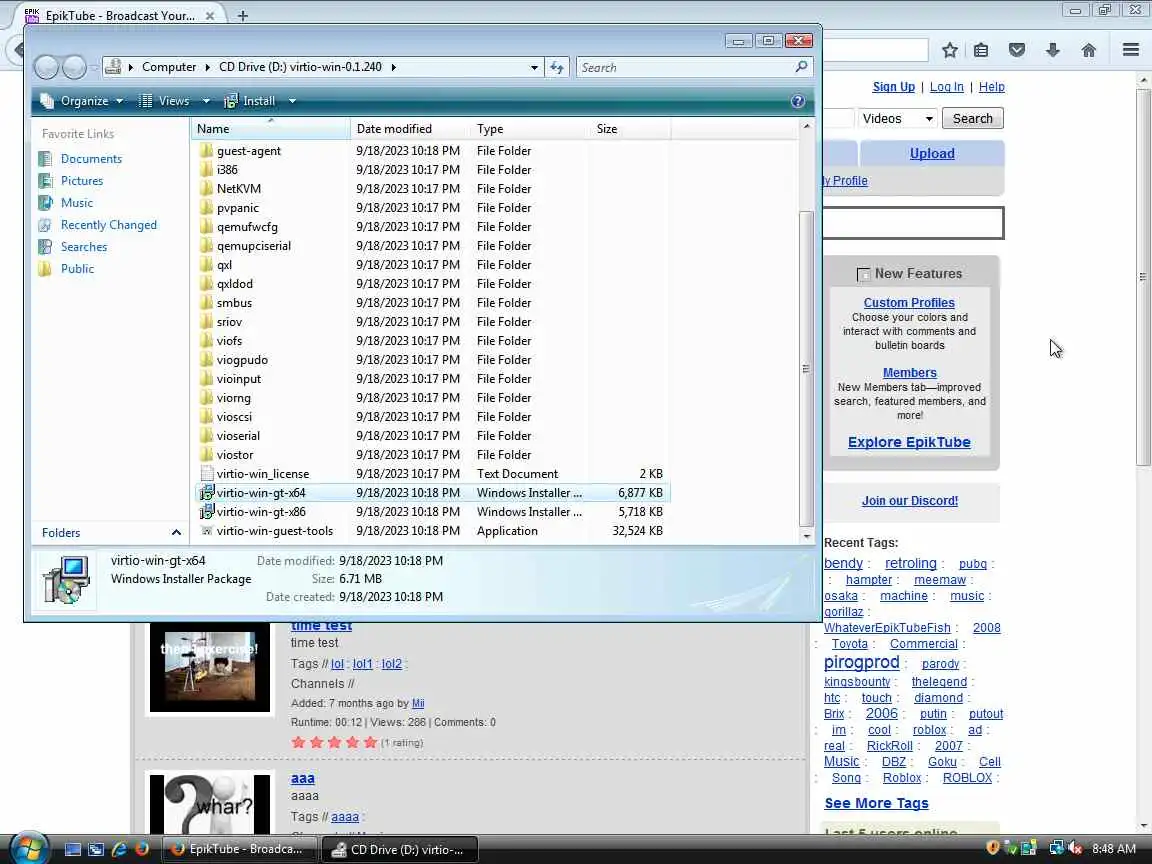Viewport: 1152px width, 864px height.
Task: Click the EpikTube taskbar button
Action: (241, 849)
